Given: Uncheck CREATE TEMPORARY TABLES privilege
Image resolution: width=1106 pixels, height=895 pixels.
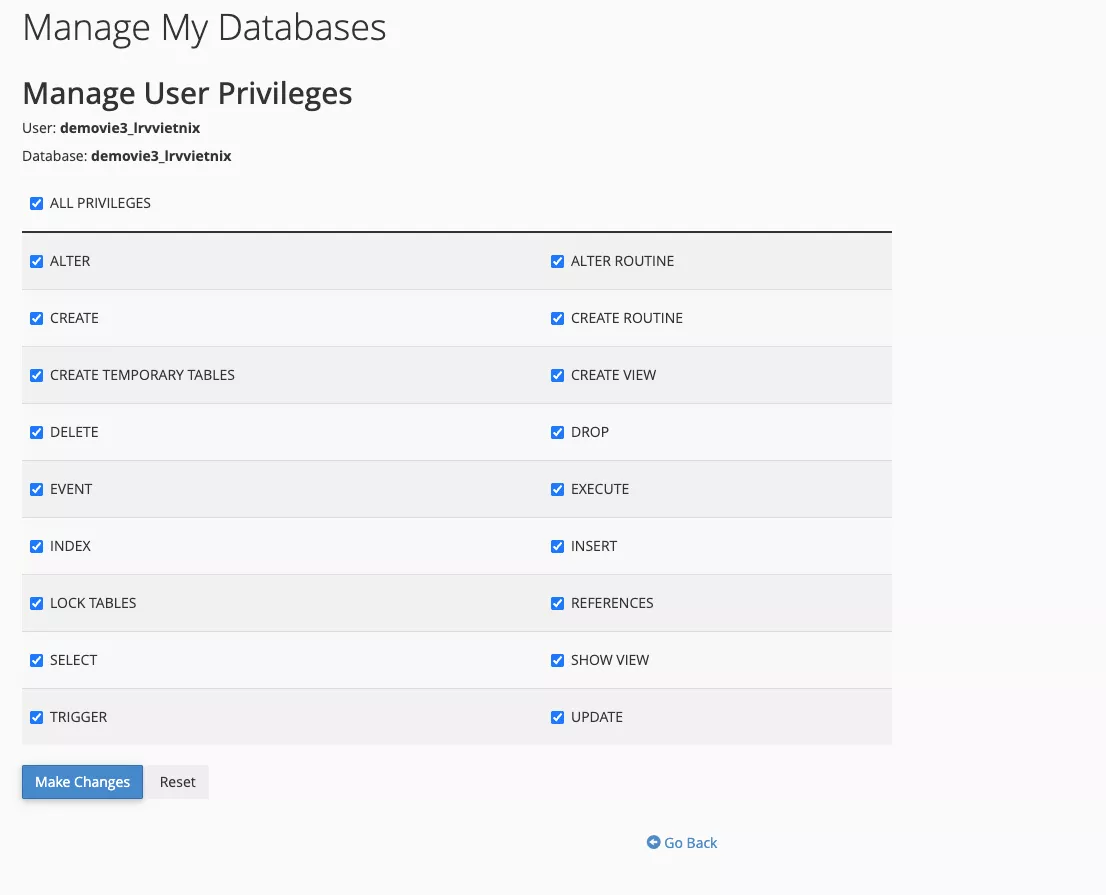Looking at the screenshot, I should click(x=37, y=375).
